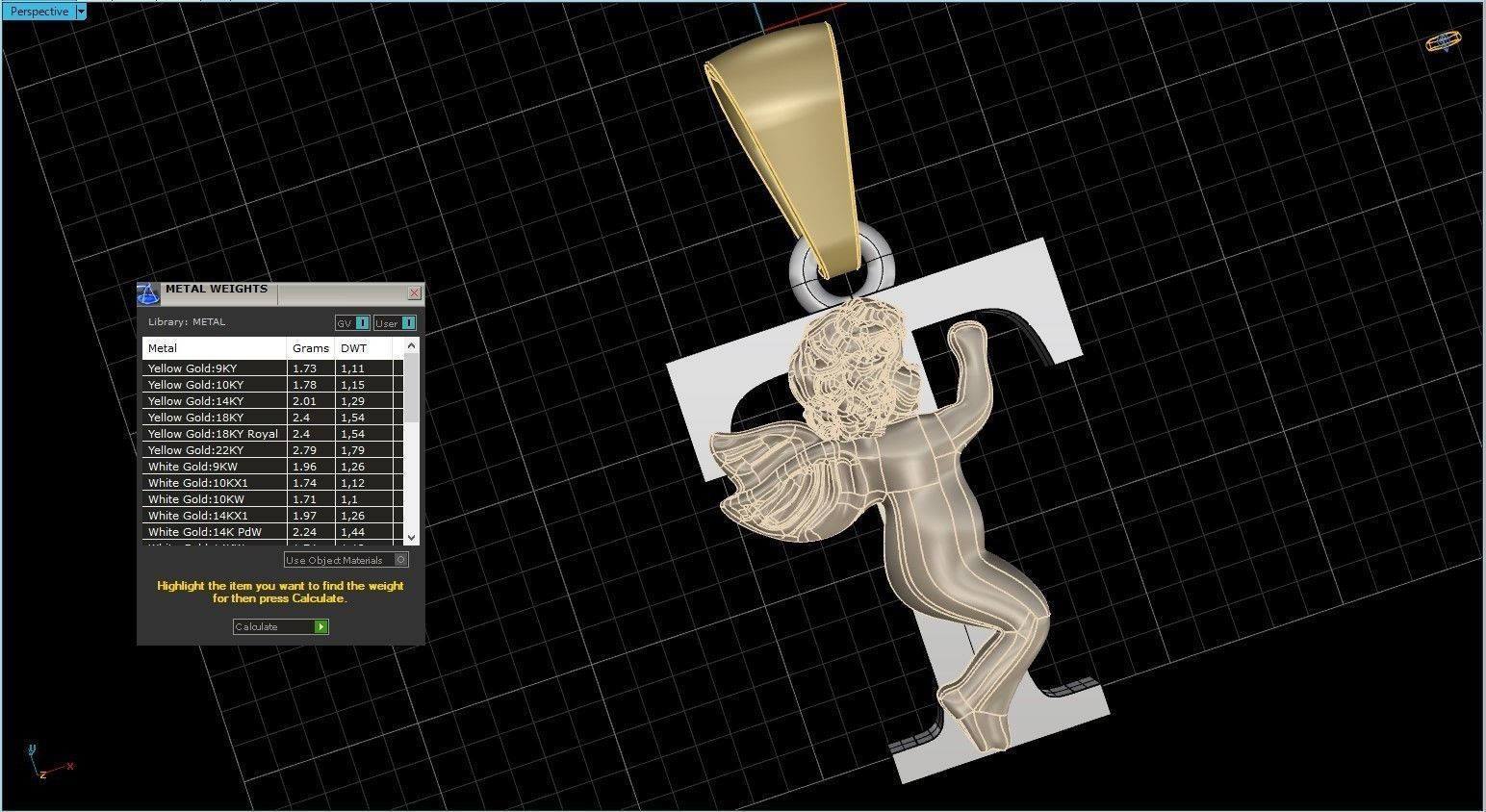Select the White Gold:14K PdW entry
The image size is (1486, 812).
204,531
